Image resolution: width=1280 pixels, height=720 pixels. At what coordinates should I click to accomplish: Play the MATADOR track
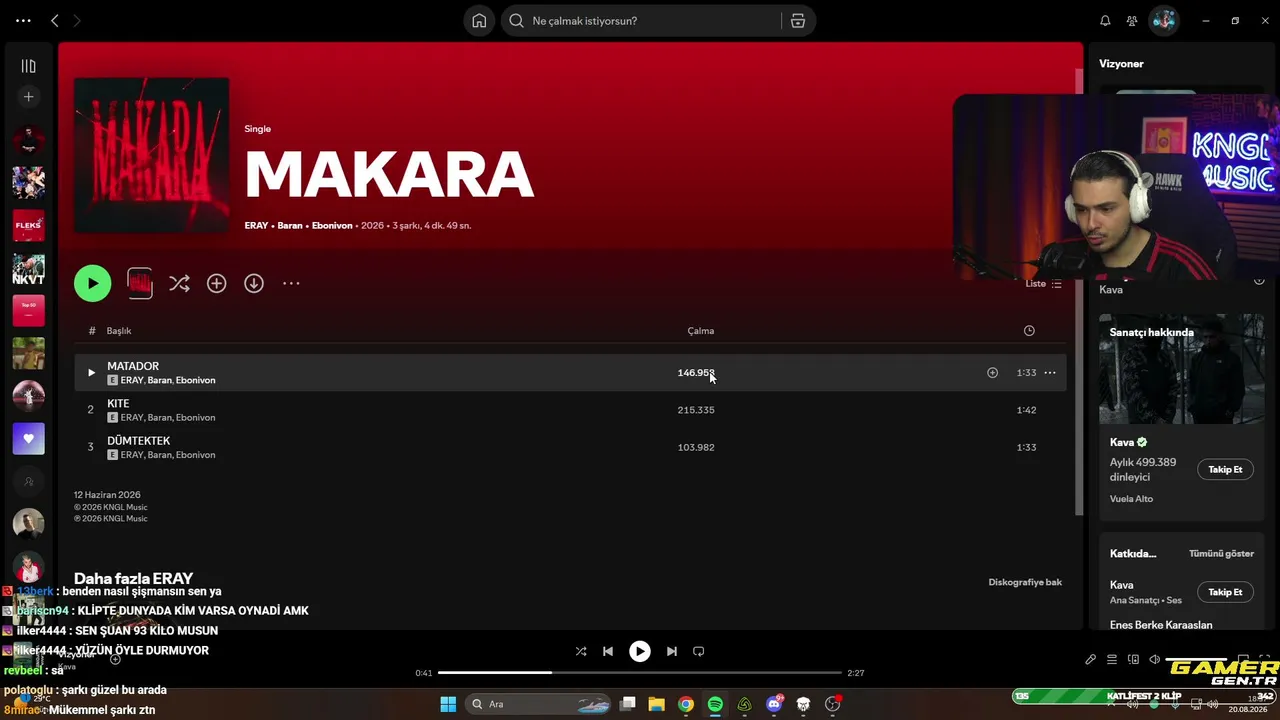coord(91,373)
